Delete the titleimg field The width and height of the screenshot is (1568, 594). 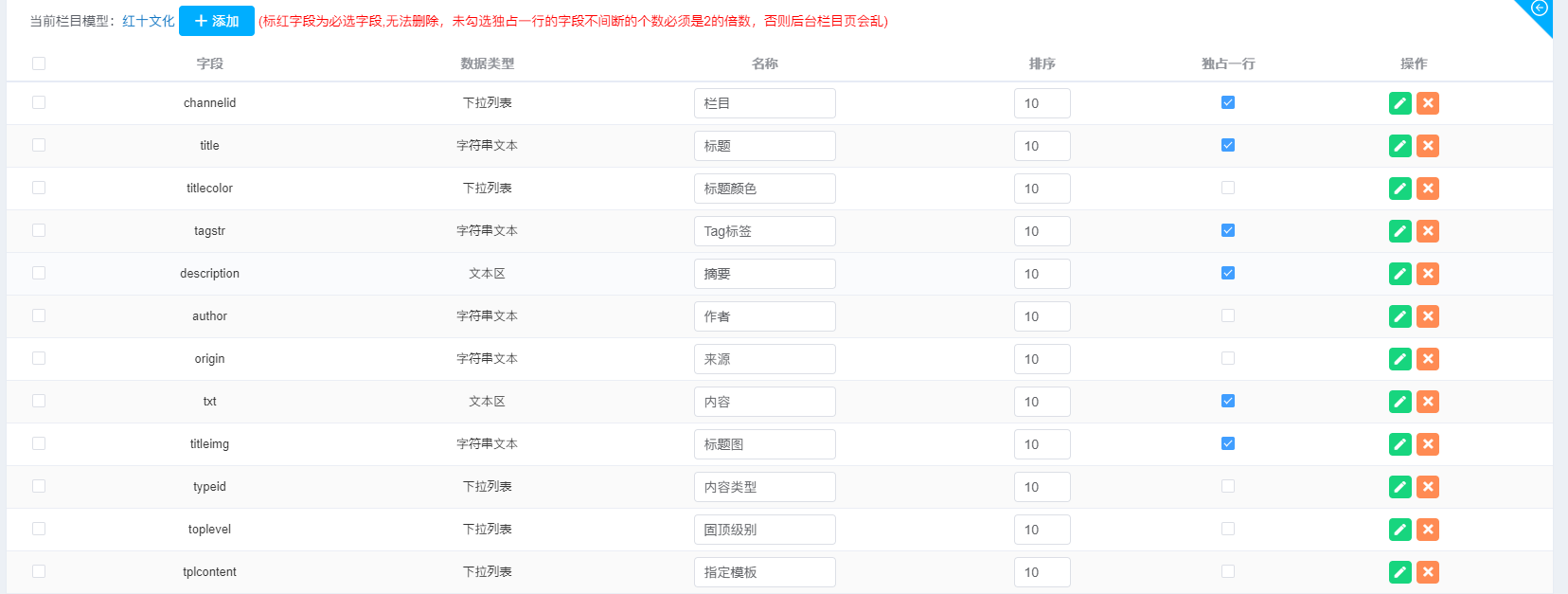(1428, 444)
